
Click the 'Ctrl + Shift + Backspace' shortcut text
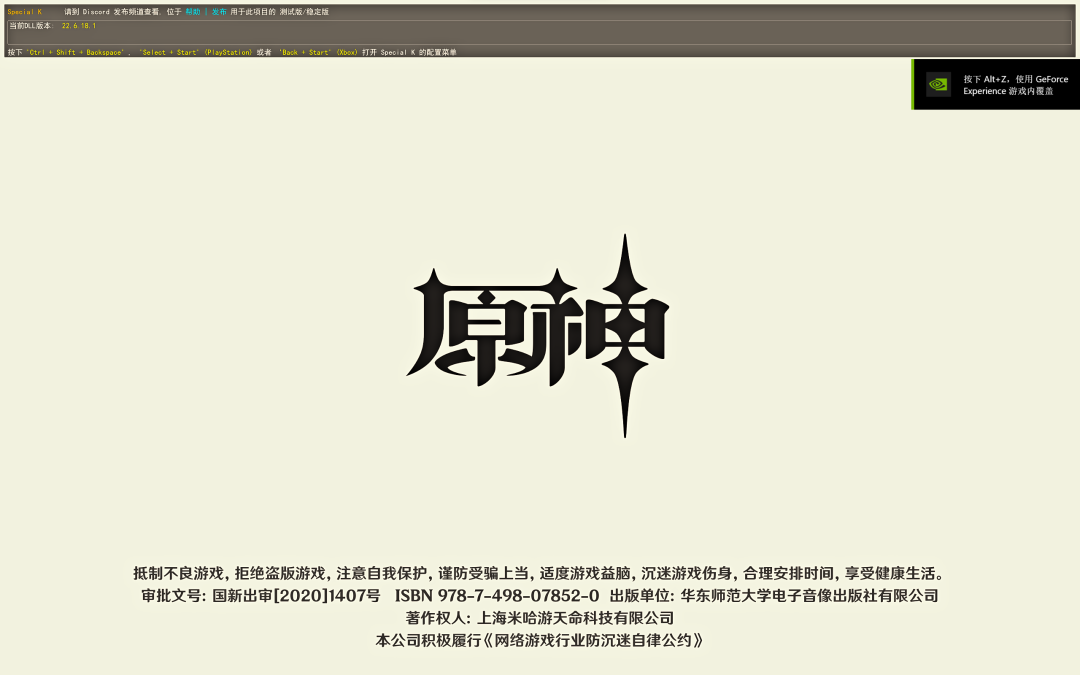point(76,52)
